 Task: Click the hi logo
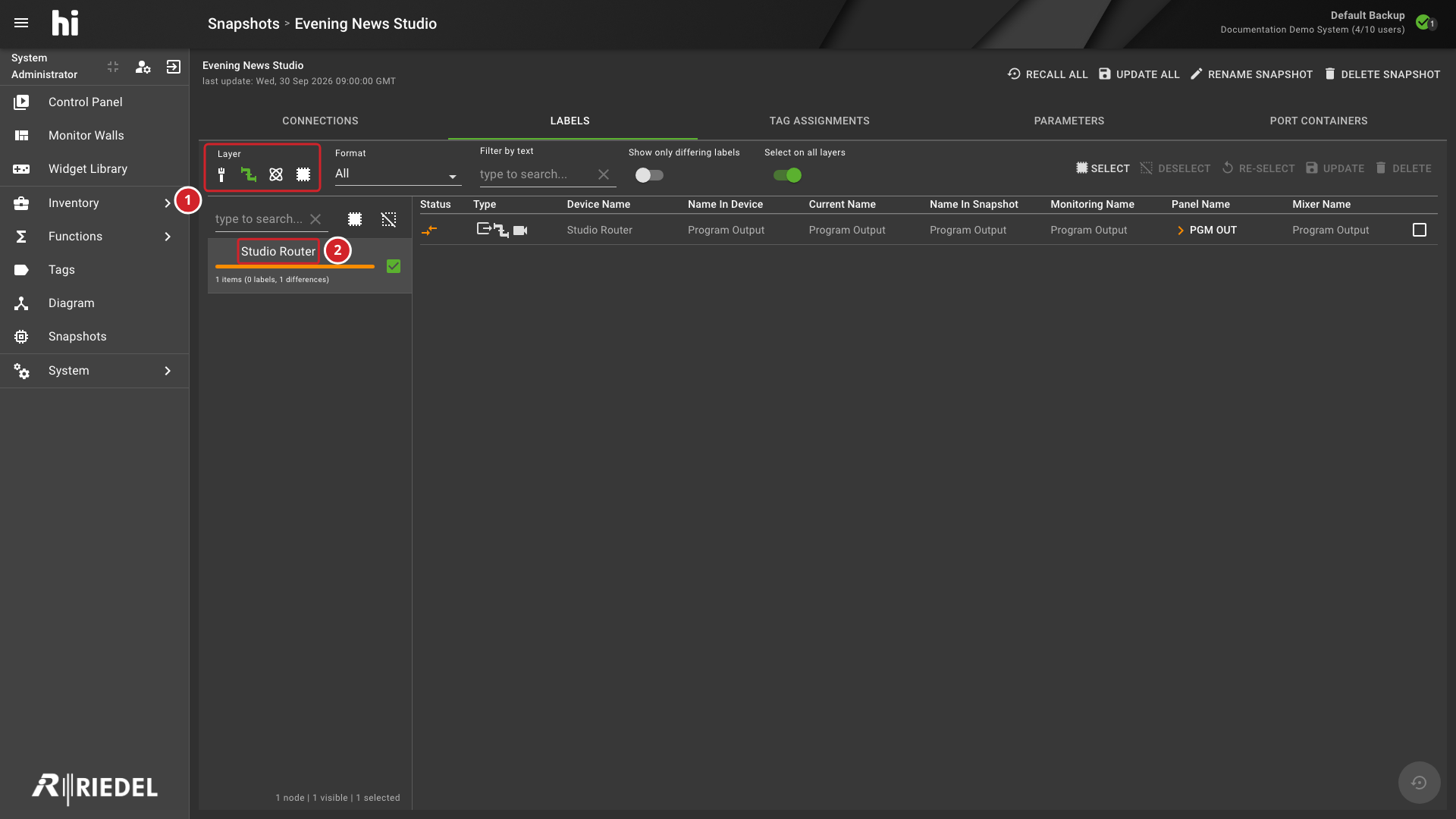(x=65, y=24)
